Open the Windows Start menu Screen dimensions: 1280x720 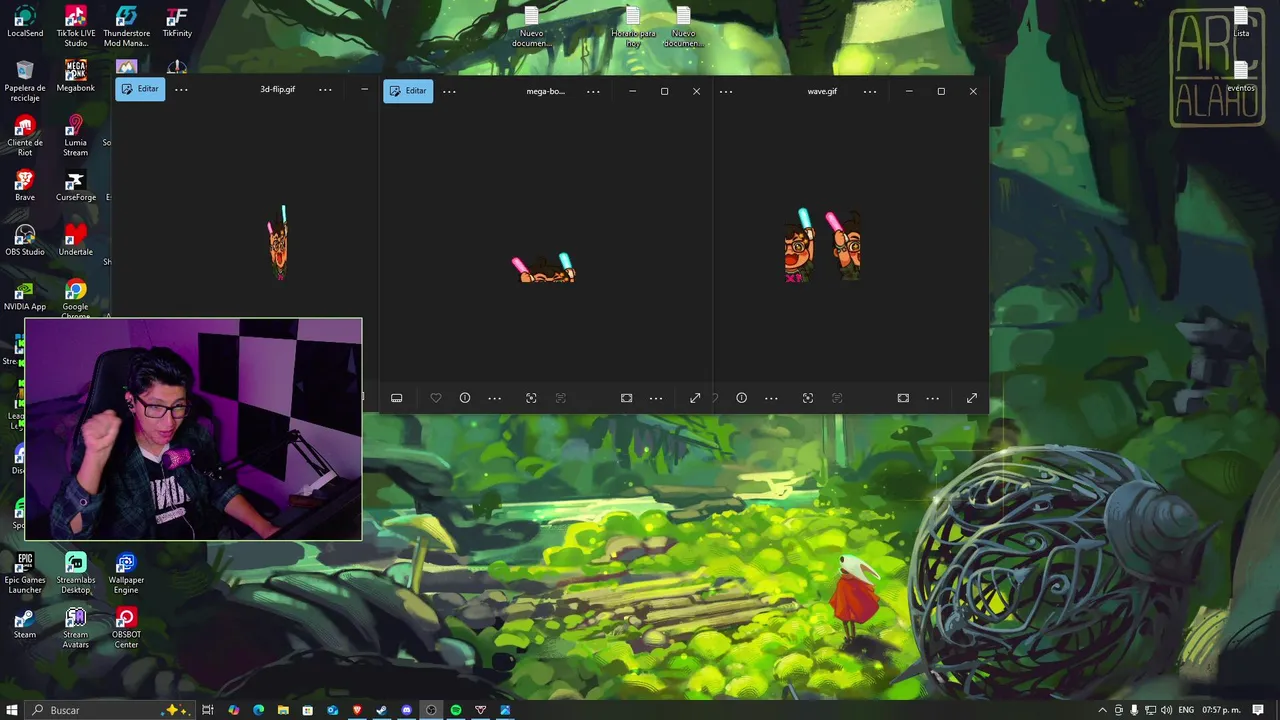pyautogui.click(x=12, y=710)
